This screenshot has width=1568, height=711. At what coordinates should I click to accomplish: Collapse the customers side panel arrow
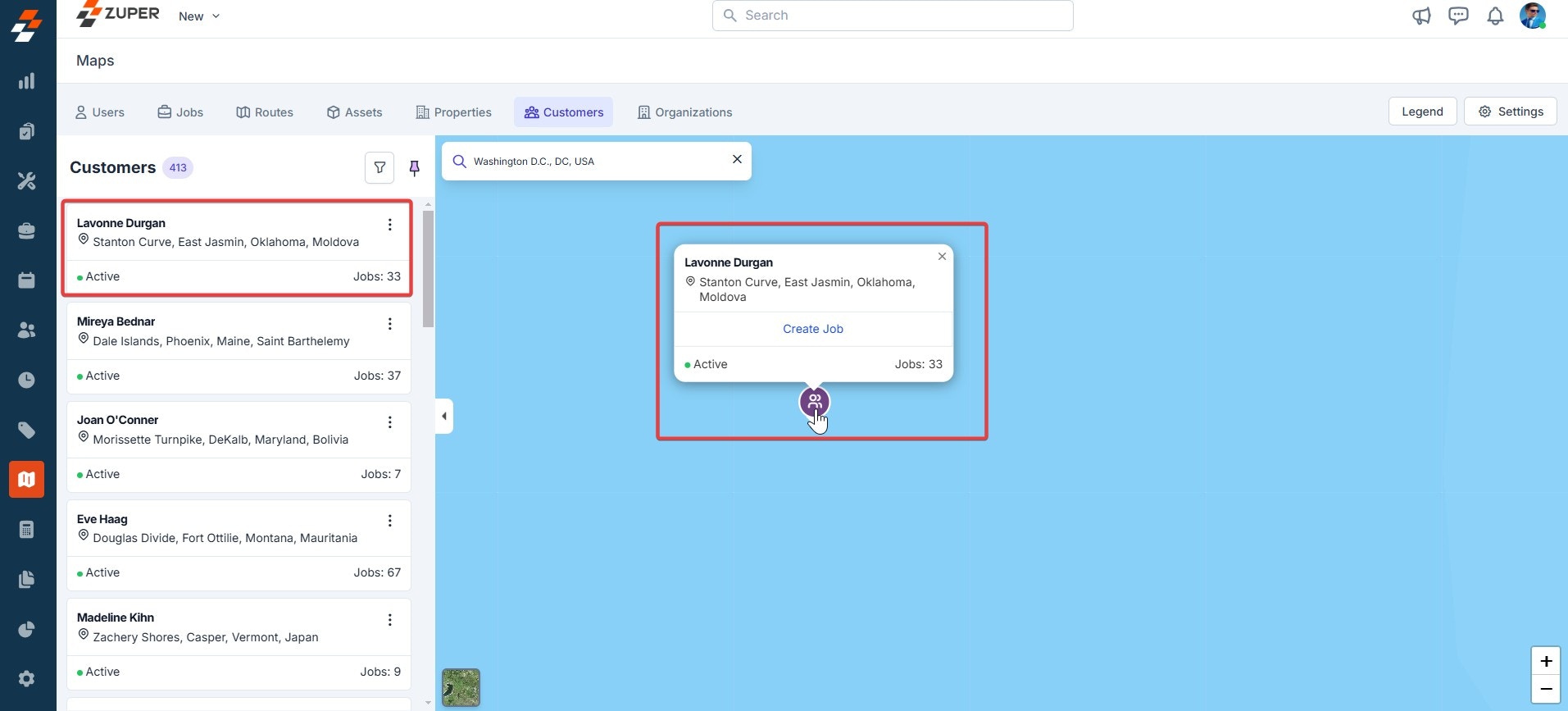point(443,416)
